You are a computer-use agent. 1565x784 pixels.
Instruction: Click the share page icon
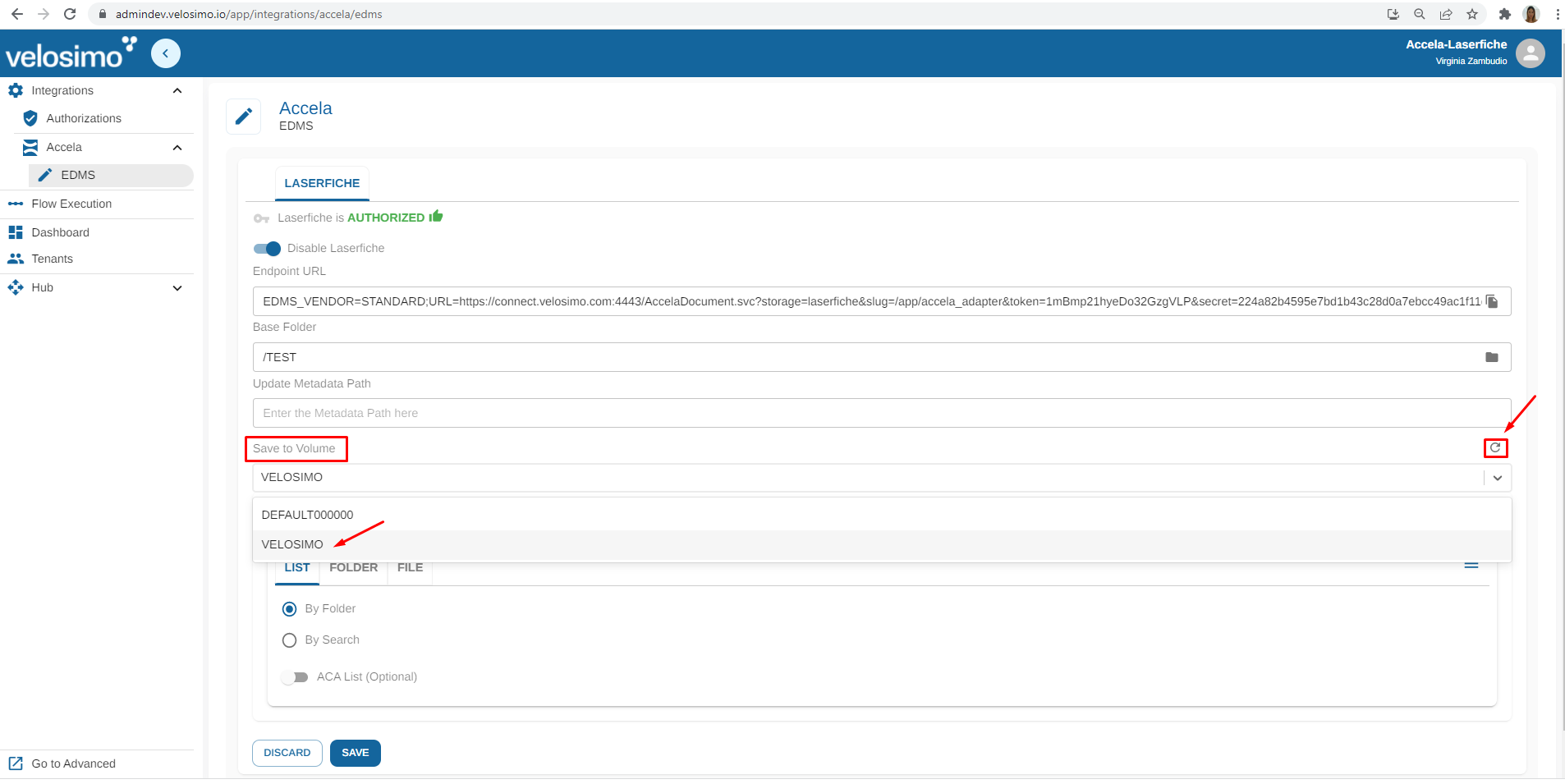(1446, 14)
